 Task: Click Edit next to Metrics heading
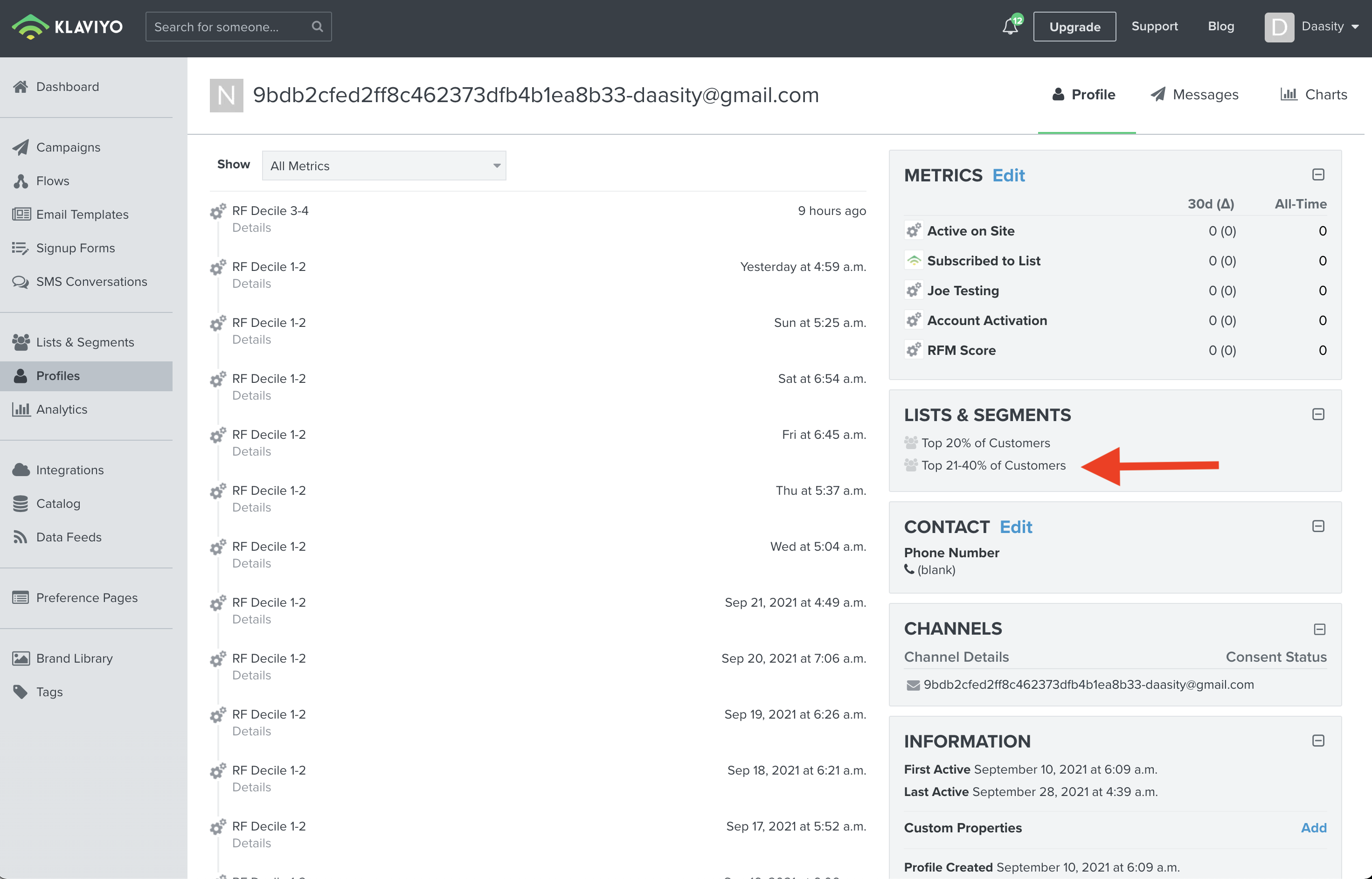(1008, 175)
